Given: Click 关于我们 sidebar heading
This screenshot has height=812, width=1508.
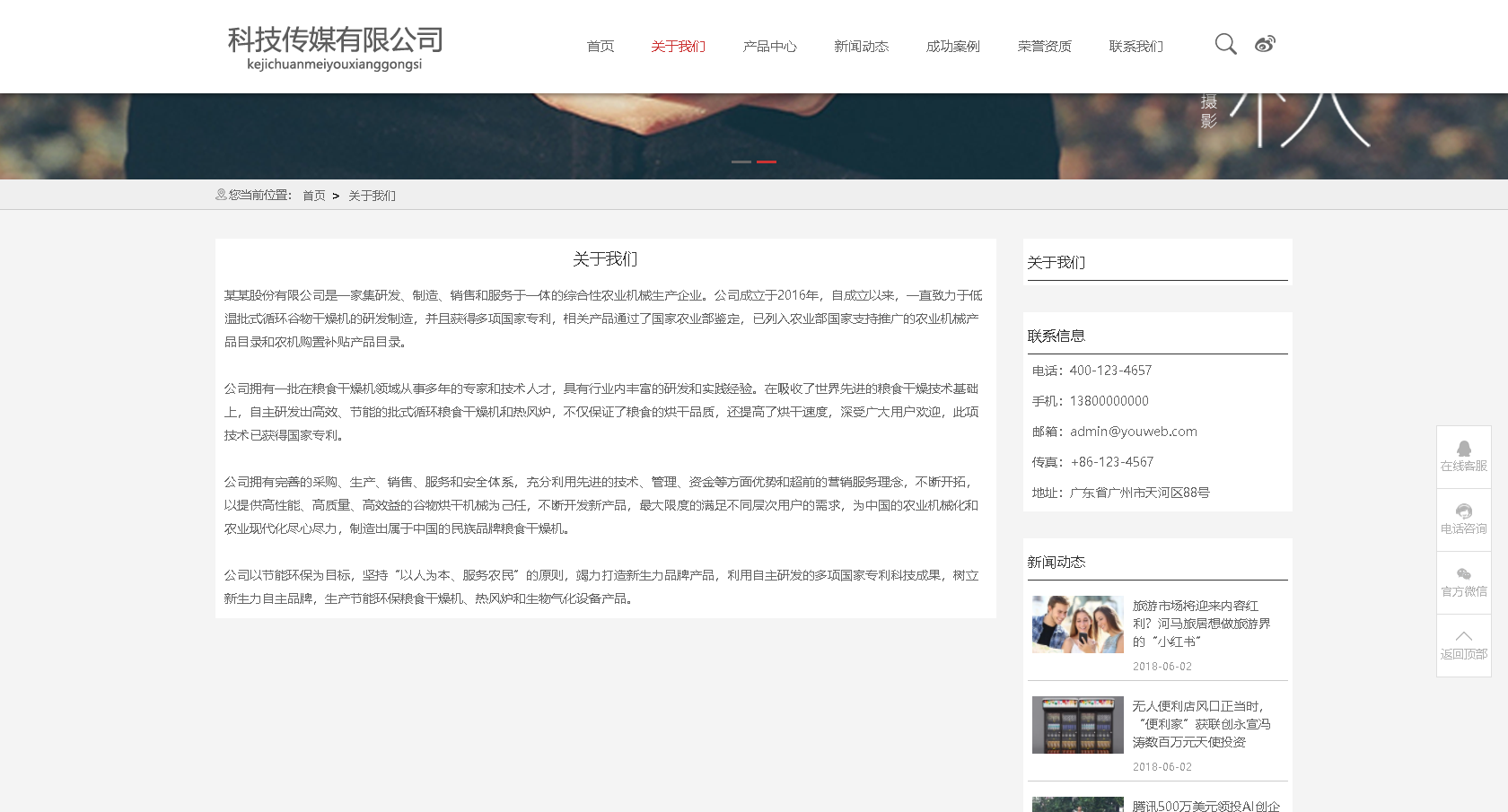Looking at the screenshot, I should click(x=1056, y=262).
